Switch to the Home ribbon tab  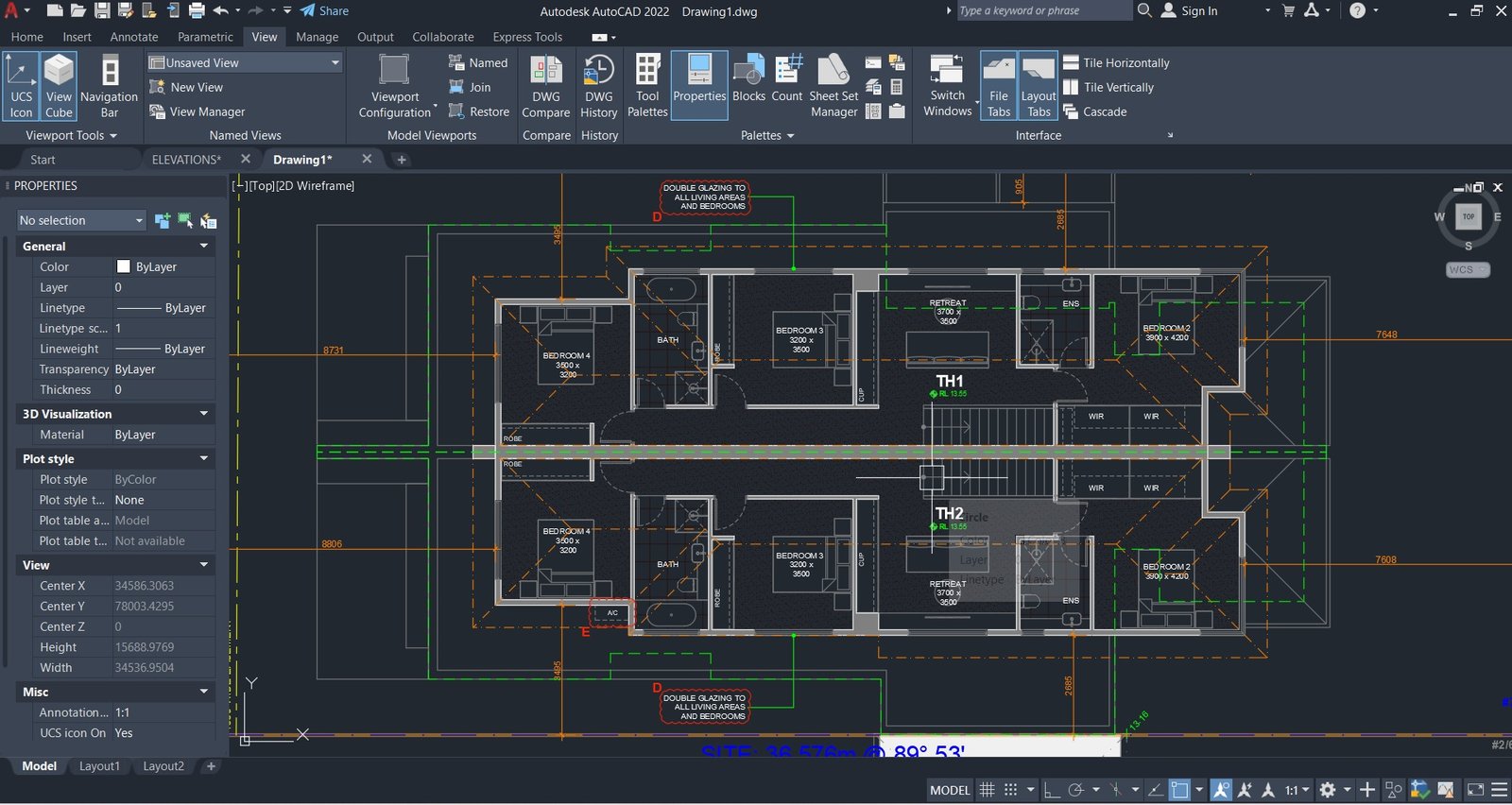pos(27,37)
